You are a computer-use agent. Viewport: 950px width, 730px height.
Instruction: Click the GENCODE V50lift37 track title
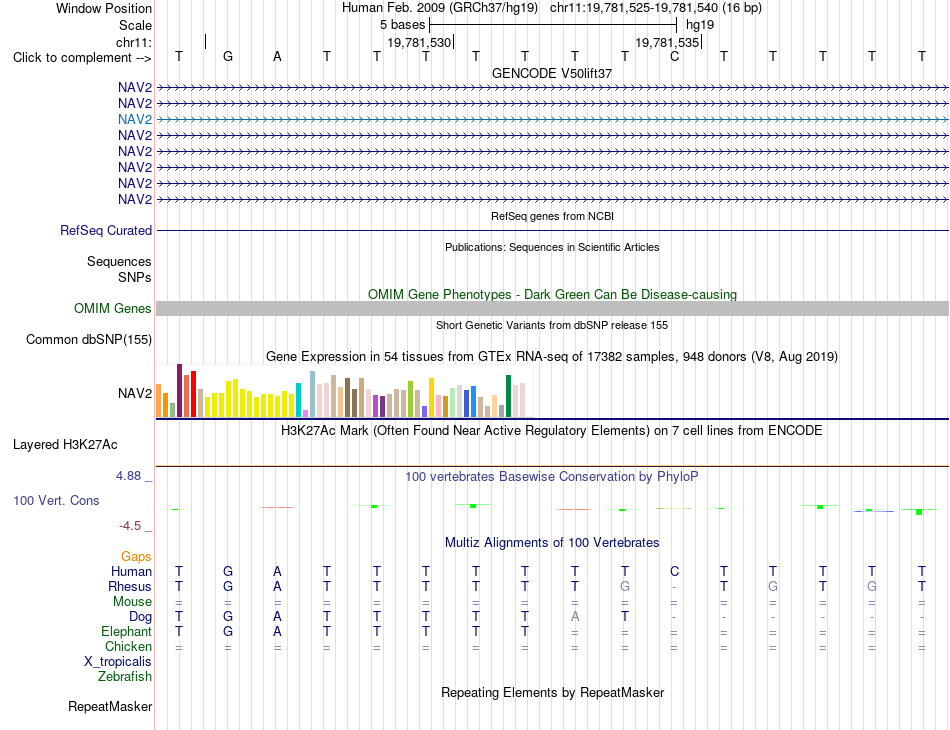coord(552,73)
